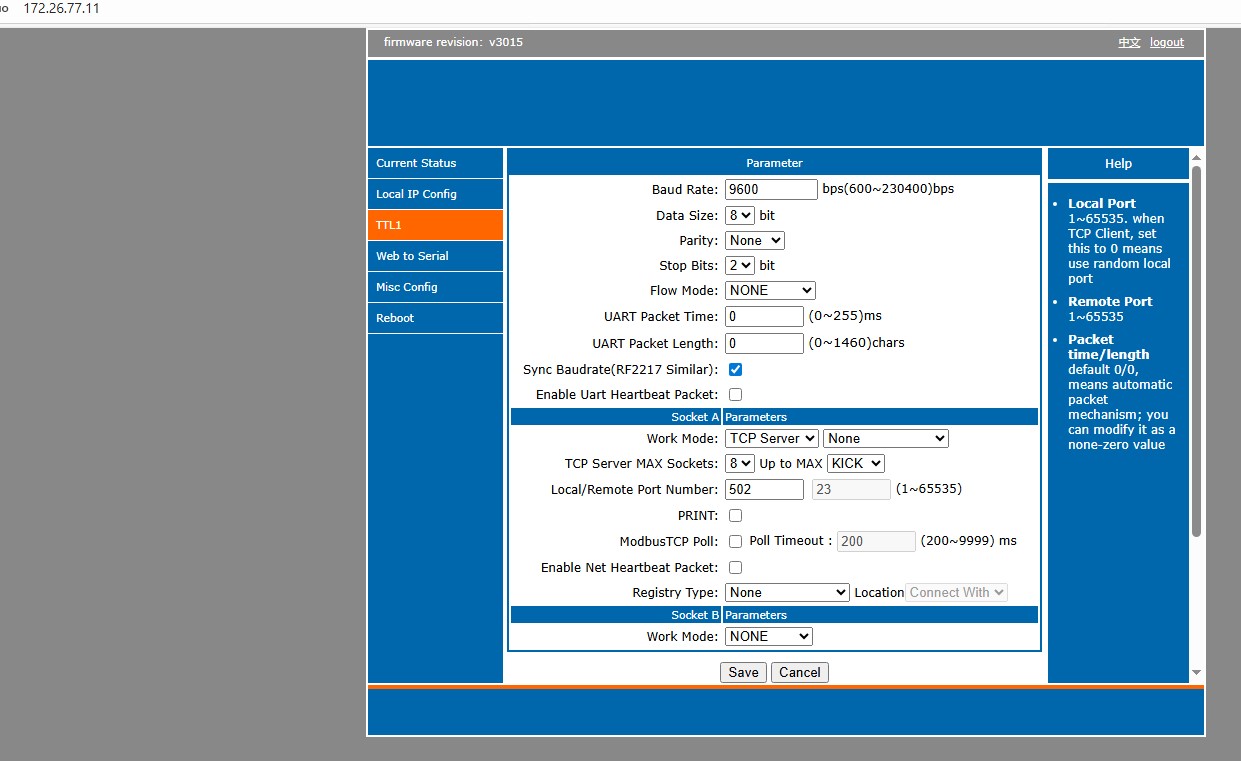Select Reboot in the sidebar
Screen dimensions: 1241x761
tap(435, 318)
